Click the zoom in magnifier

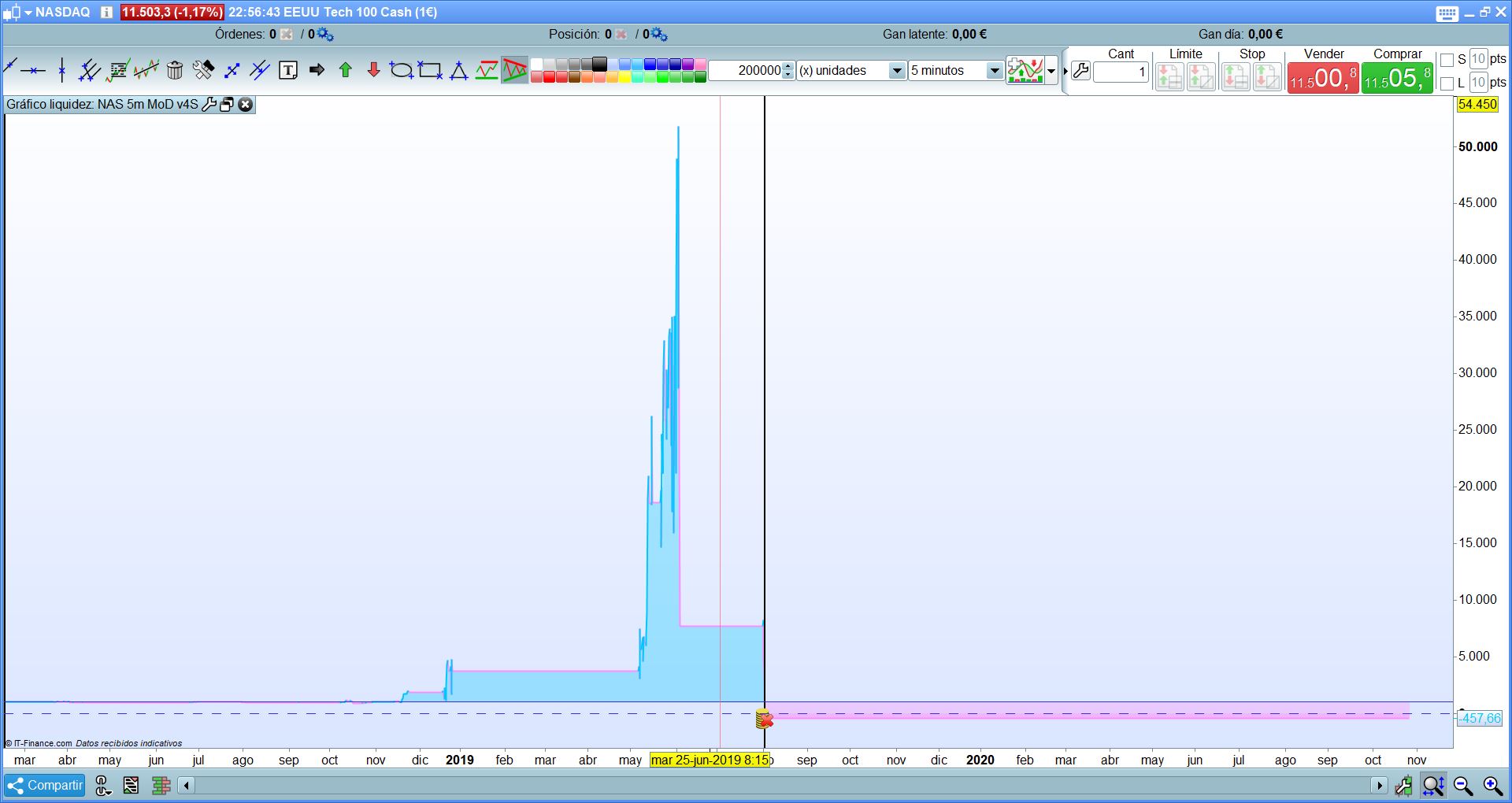(x=1492, y=786)
